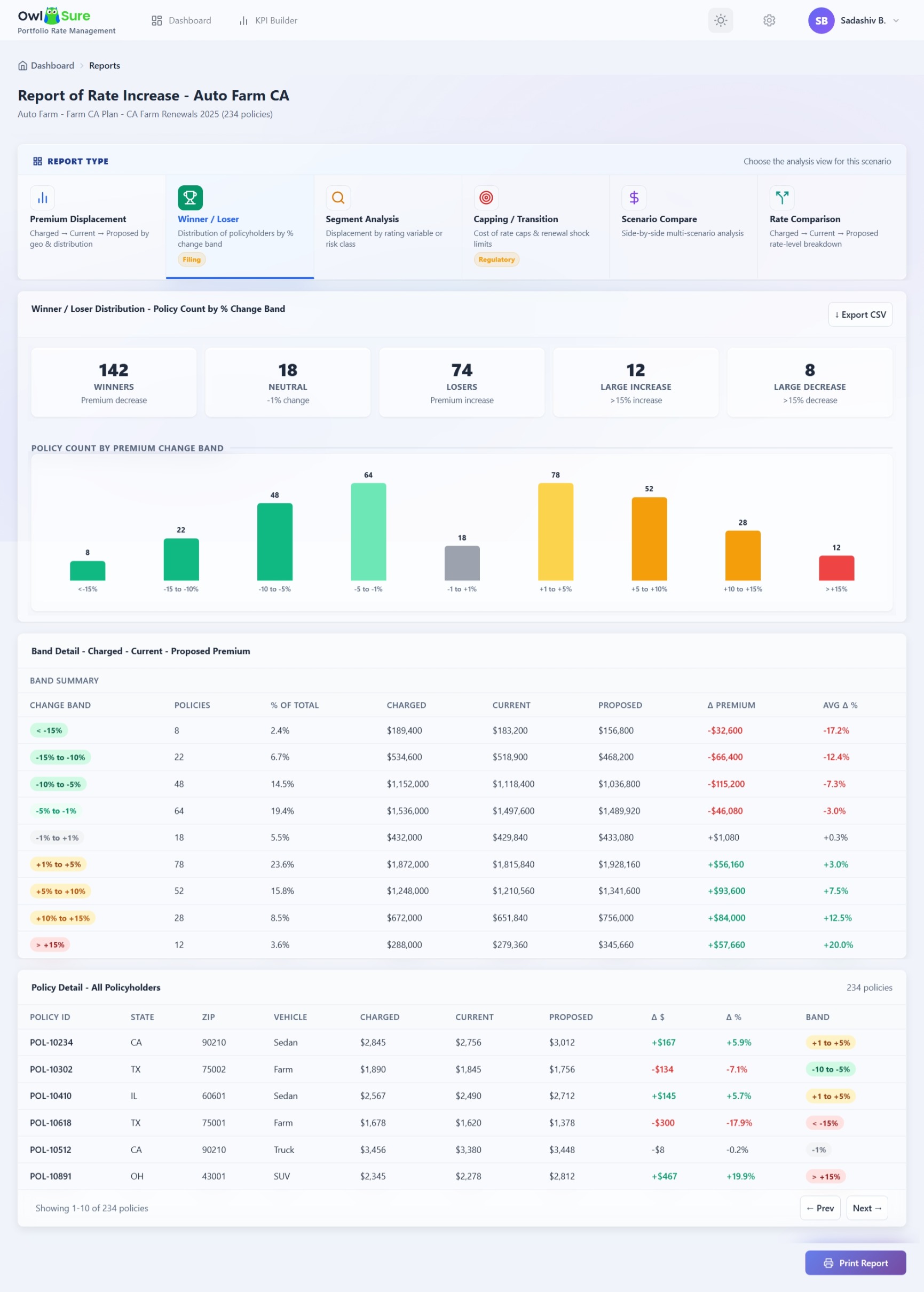Click the SB user avatar
The height and width of the screenshot is (1292, 924).
click(x=820, y=20)
